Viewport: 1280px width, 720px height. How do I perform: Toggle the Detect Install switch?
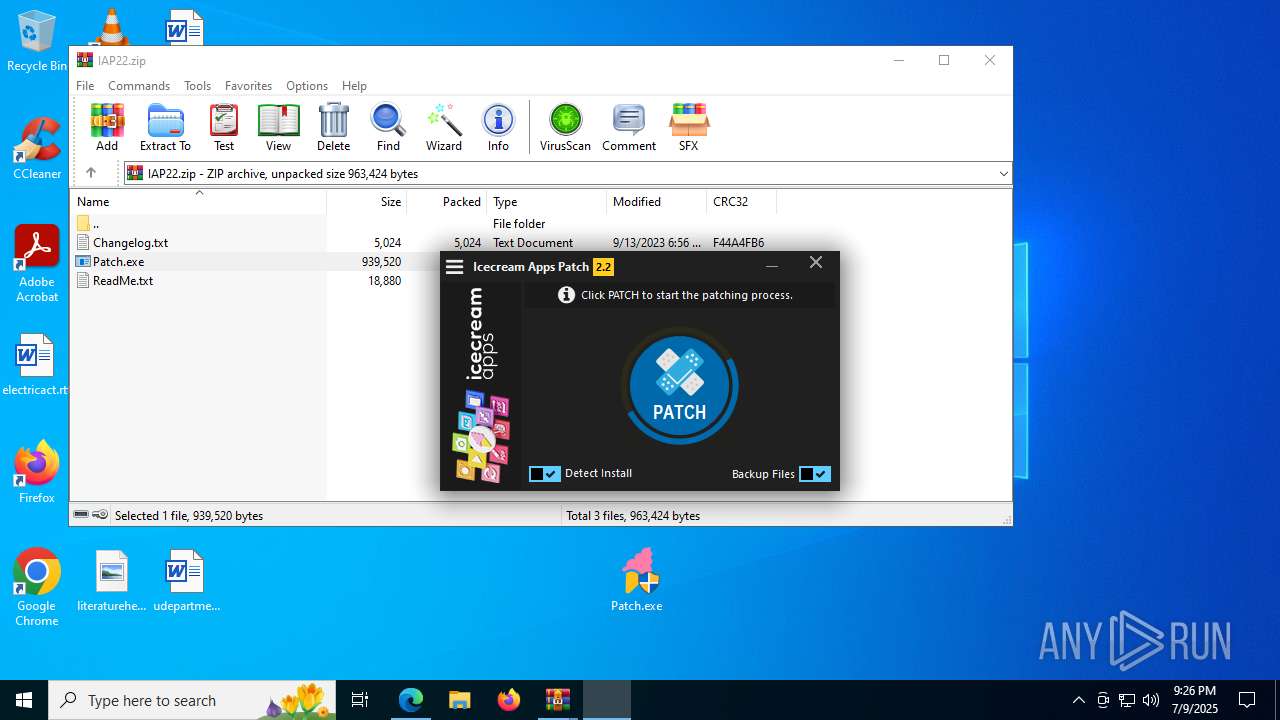coord(545,474)
